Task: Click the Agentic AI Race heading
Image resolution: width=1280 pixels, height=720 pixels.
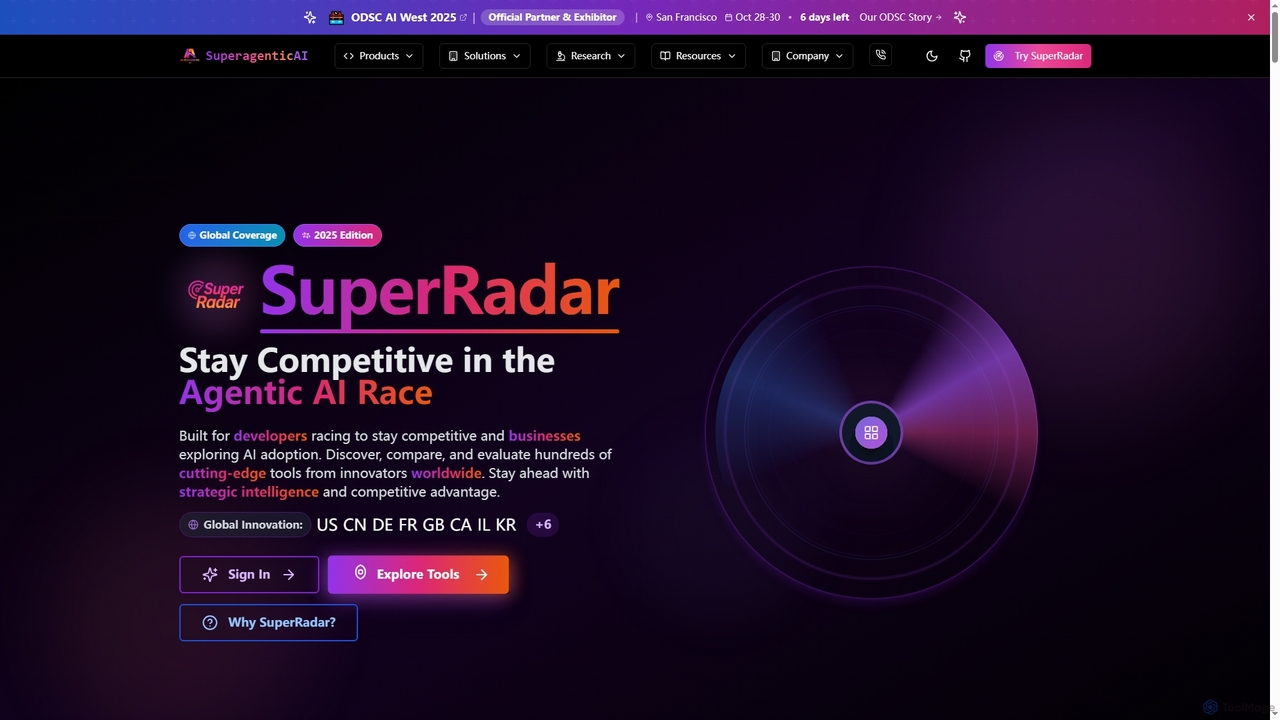Action: click(306, 392)
